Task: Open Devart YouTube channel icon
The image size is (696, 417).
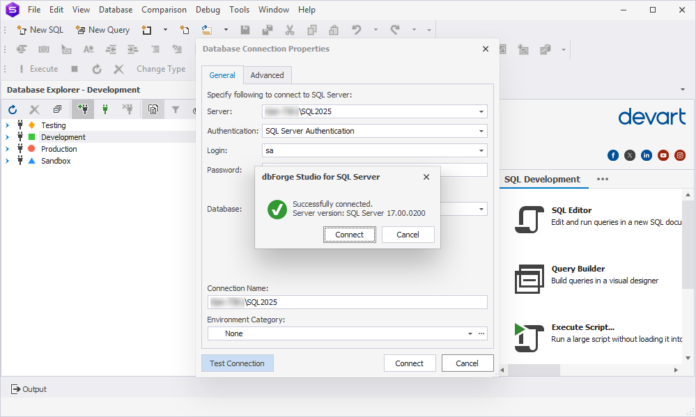Action: coord(663,155)
